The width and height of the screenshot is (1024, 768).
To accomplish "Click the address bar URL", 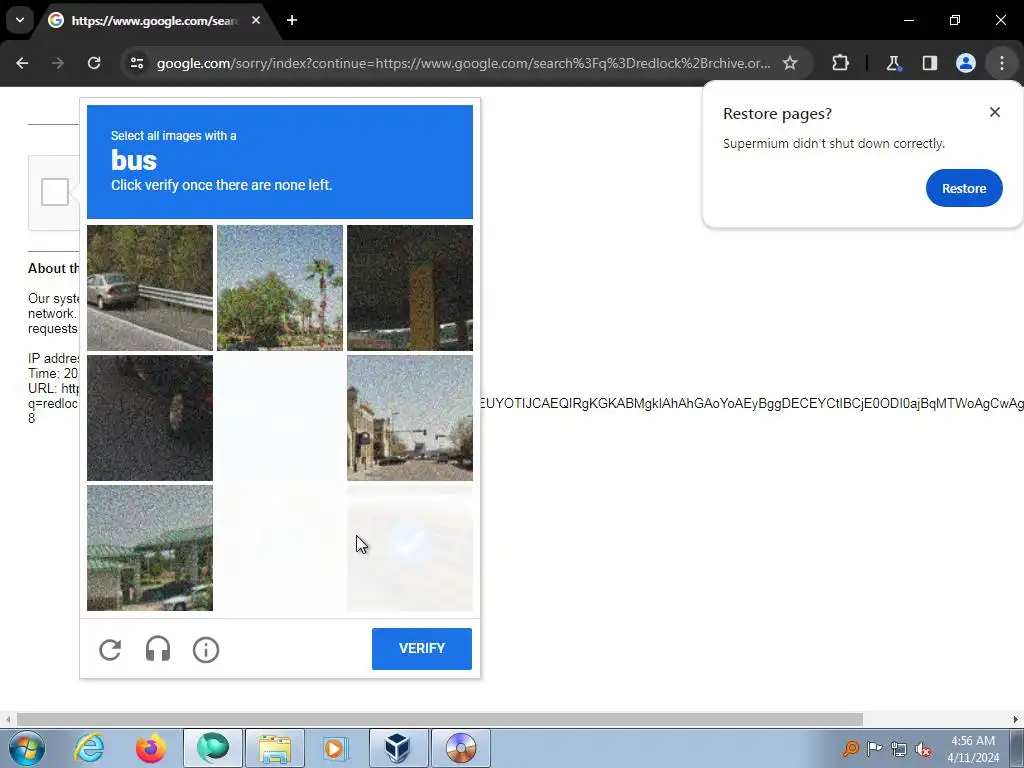I will click(464, 63).
